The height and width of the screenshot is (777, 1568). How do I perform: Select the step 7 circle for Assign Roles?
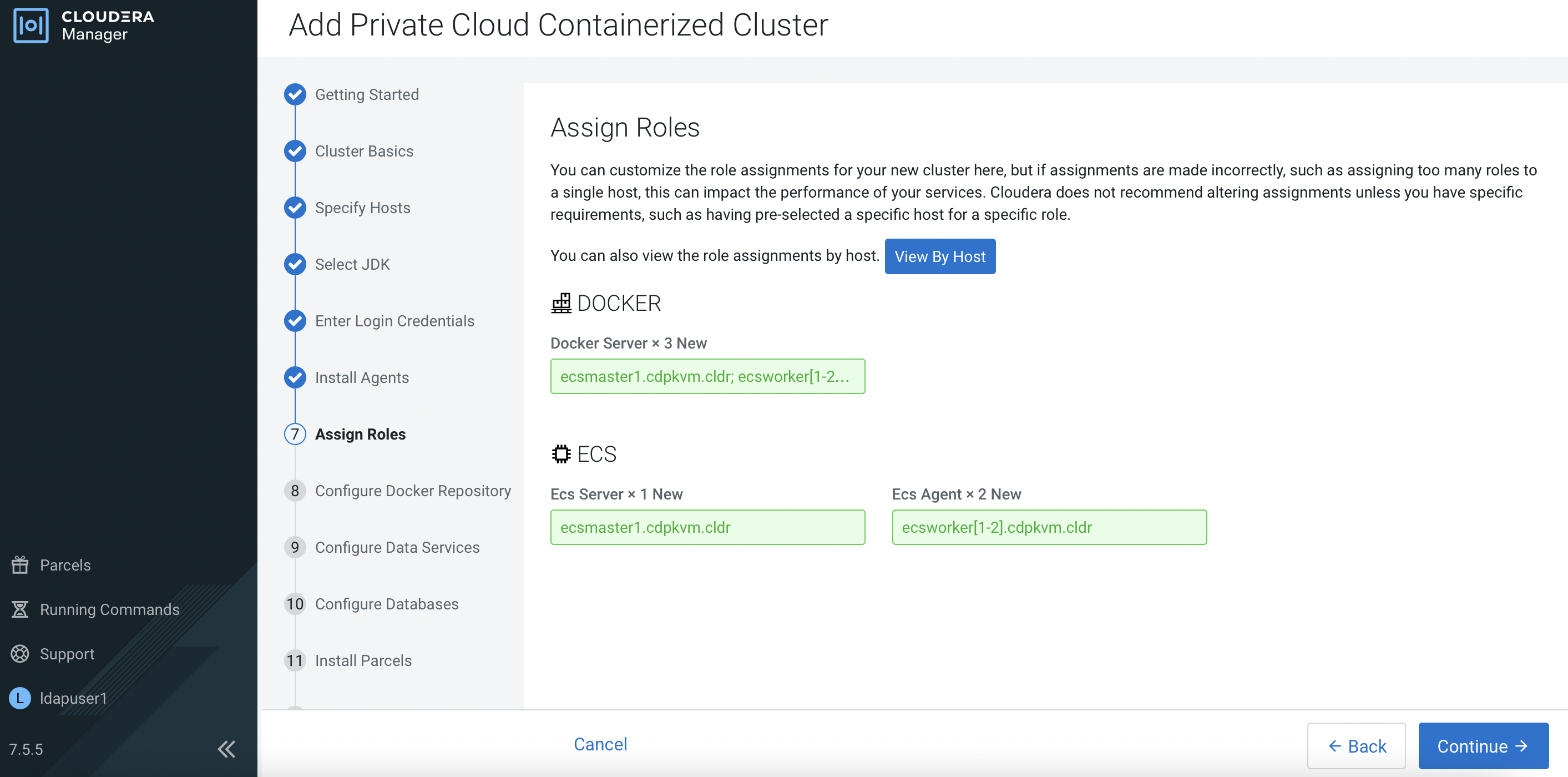coord(295,434)
